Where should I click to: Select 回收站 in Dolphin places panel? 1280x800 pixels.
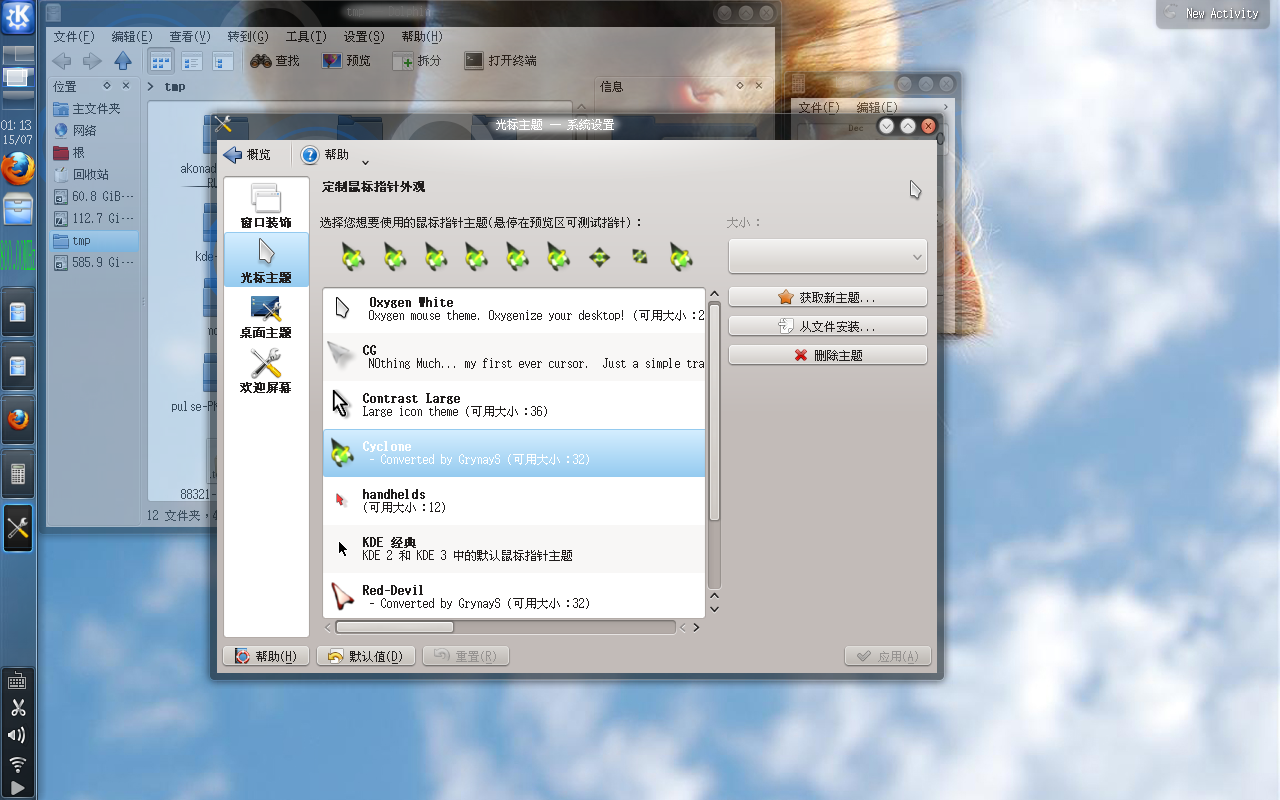pos(94,174)
